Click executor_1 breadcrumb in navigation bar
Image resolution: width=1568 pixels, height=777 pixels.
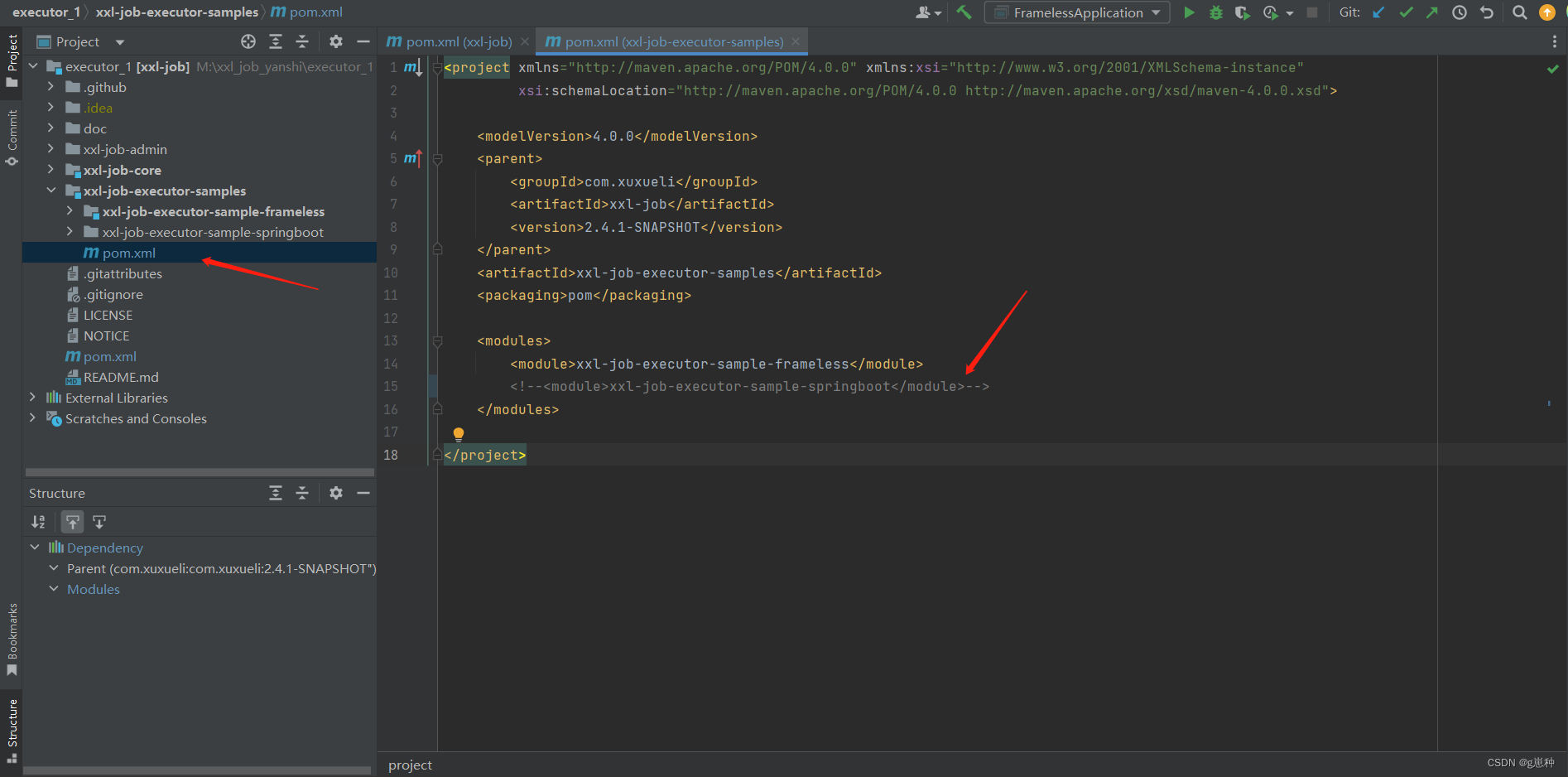pyautogui.click(x=46, y=12)
